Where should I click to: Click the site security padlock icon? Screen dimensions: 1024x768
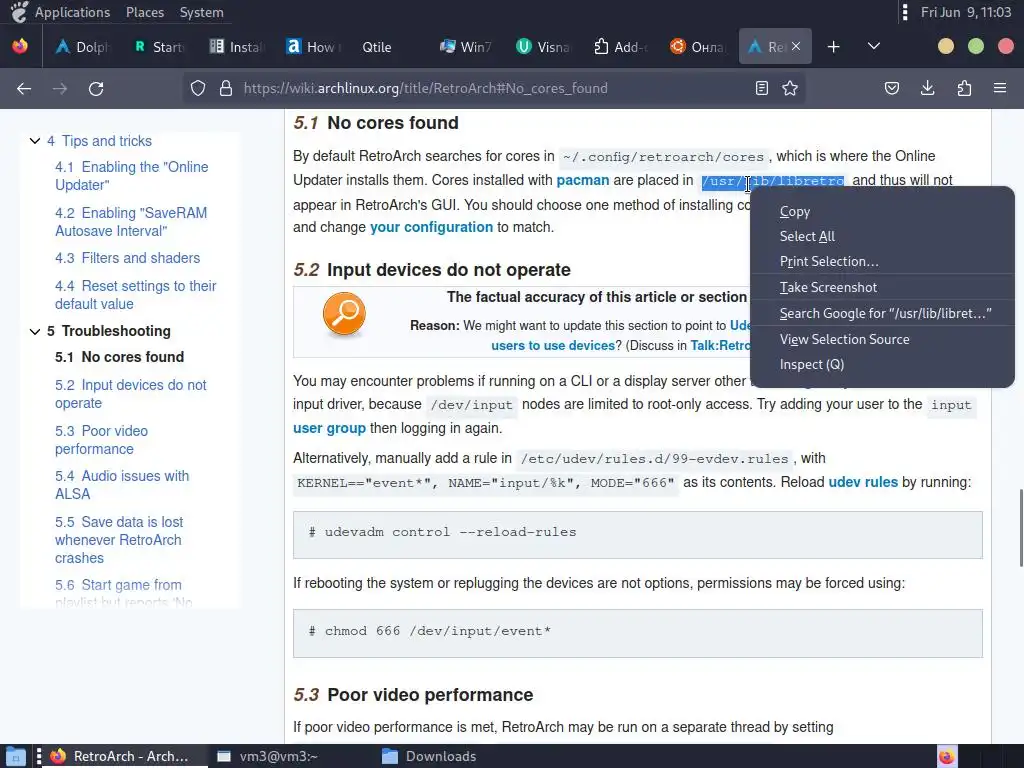pyautogui.click(x=226, y=88)
